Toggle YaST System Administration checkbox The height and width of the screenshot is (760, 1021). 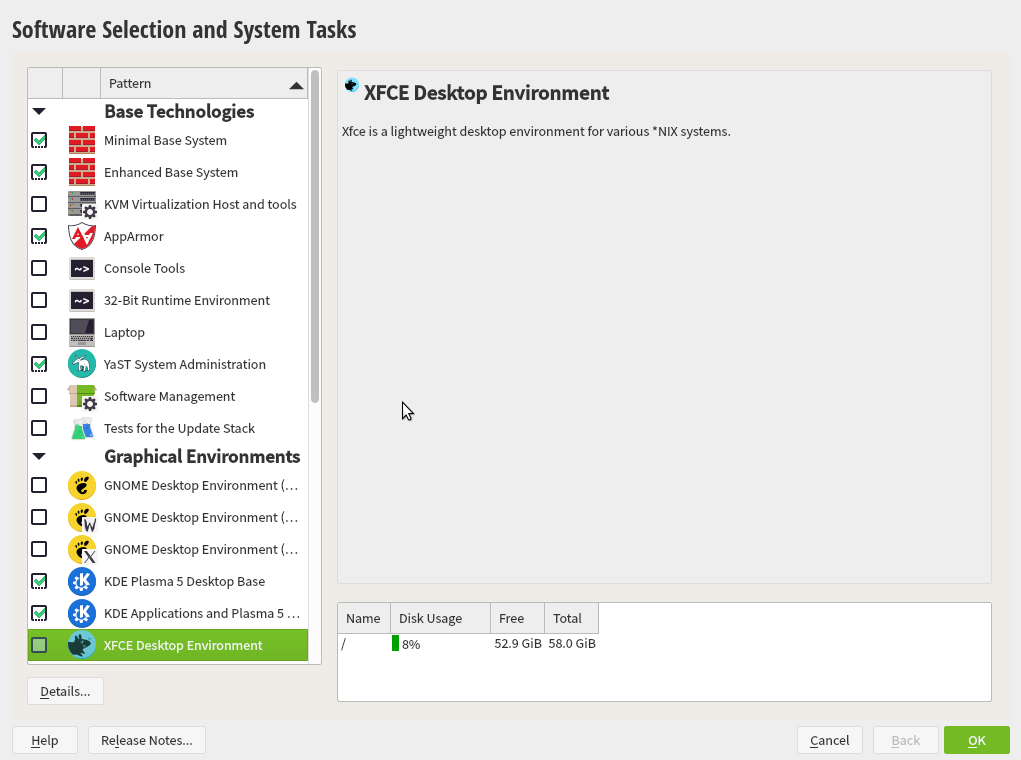[x=39, y=364]
